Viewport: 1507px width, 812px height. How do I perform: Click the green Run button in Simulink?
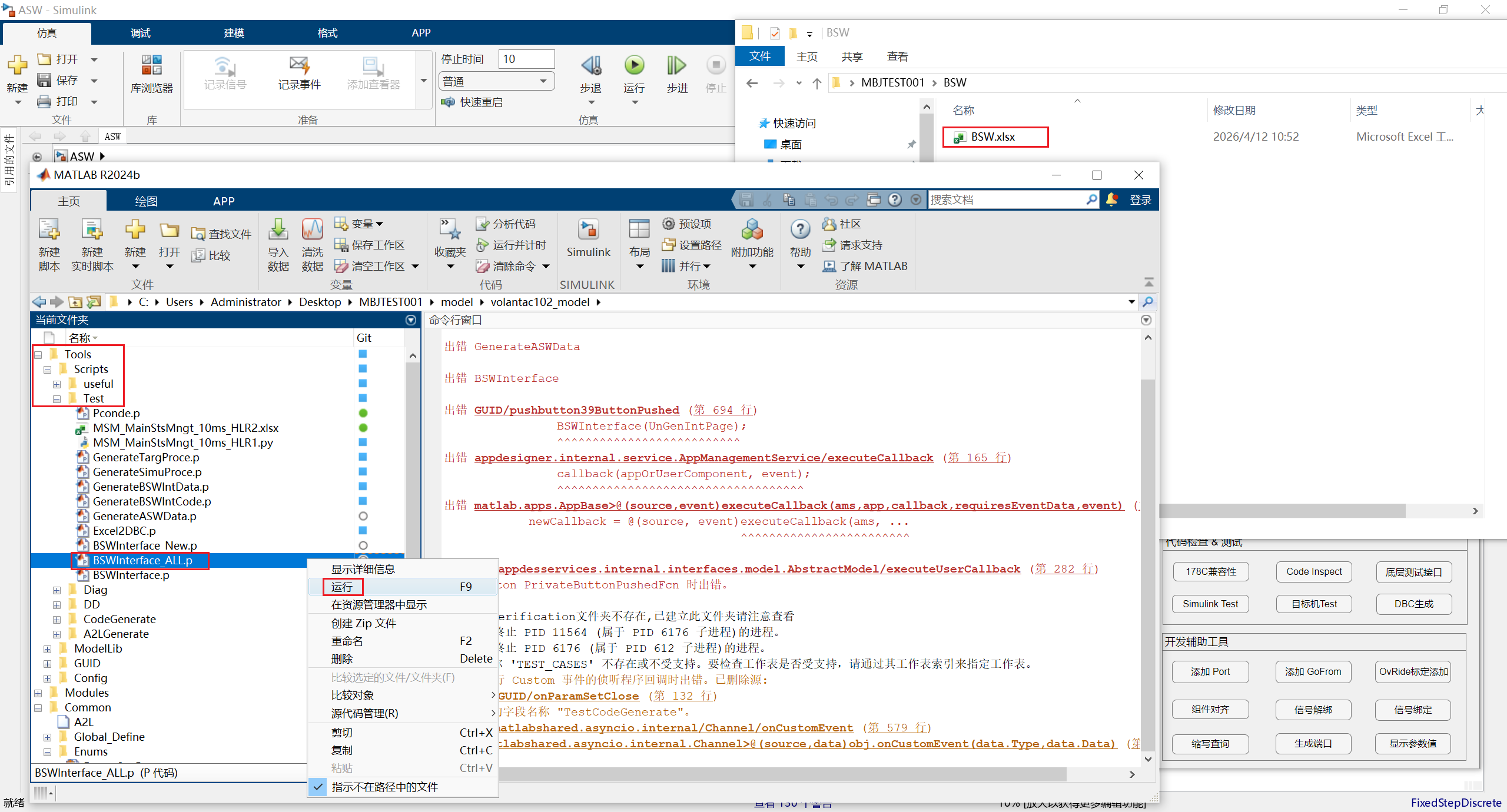coord(634,65)
